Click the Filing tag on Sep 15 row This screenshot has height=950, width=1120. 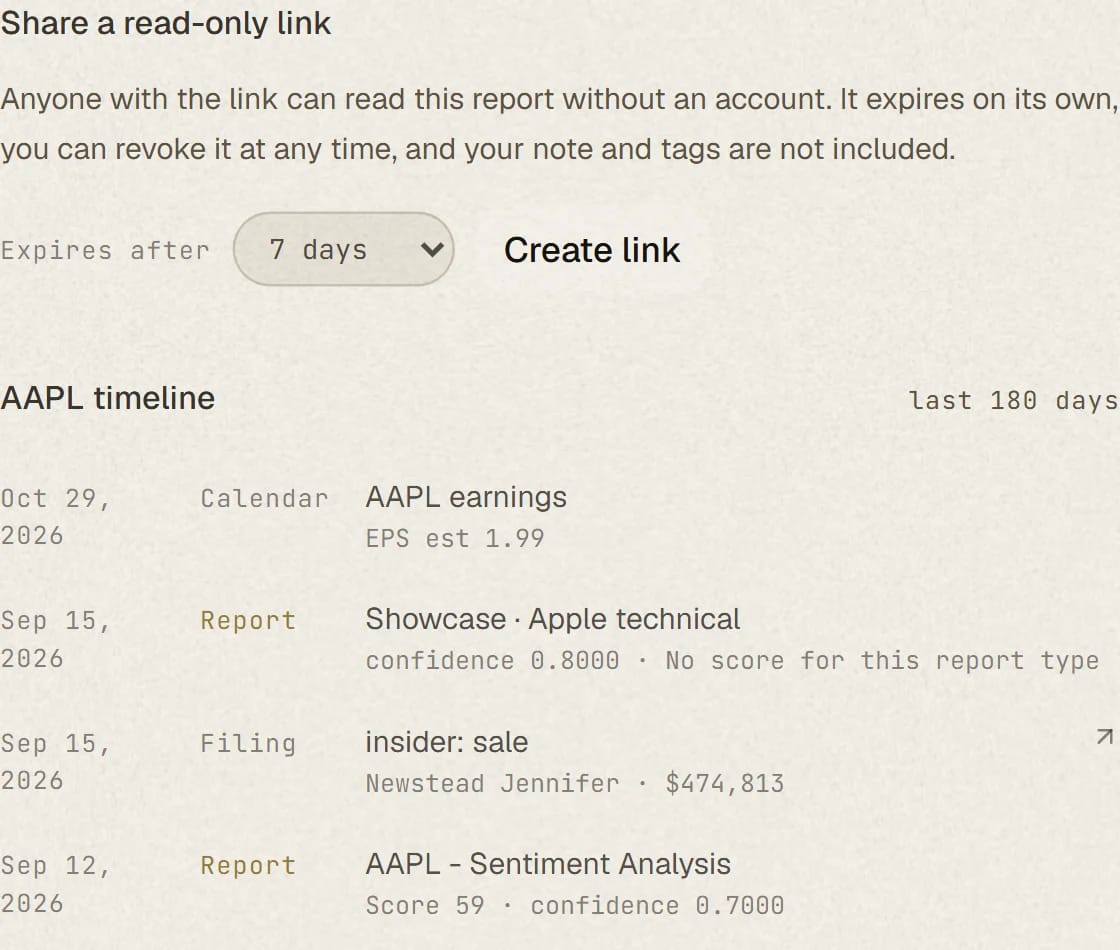pos(248,744)
